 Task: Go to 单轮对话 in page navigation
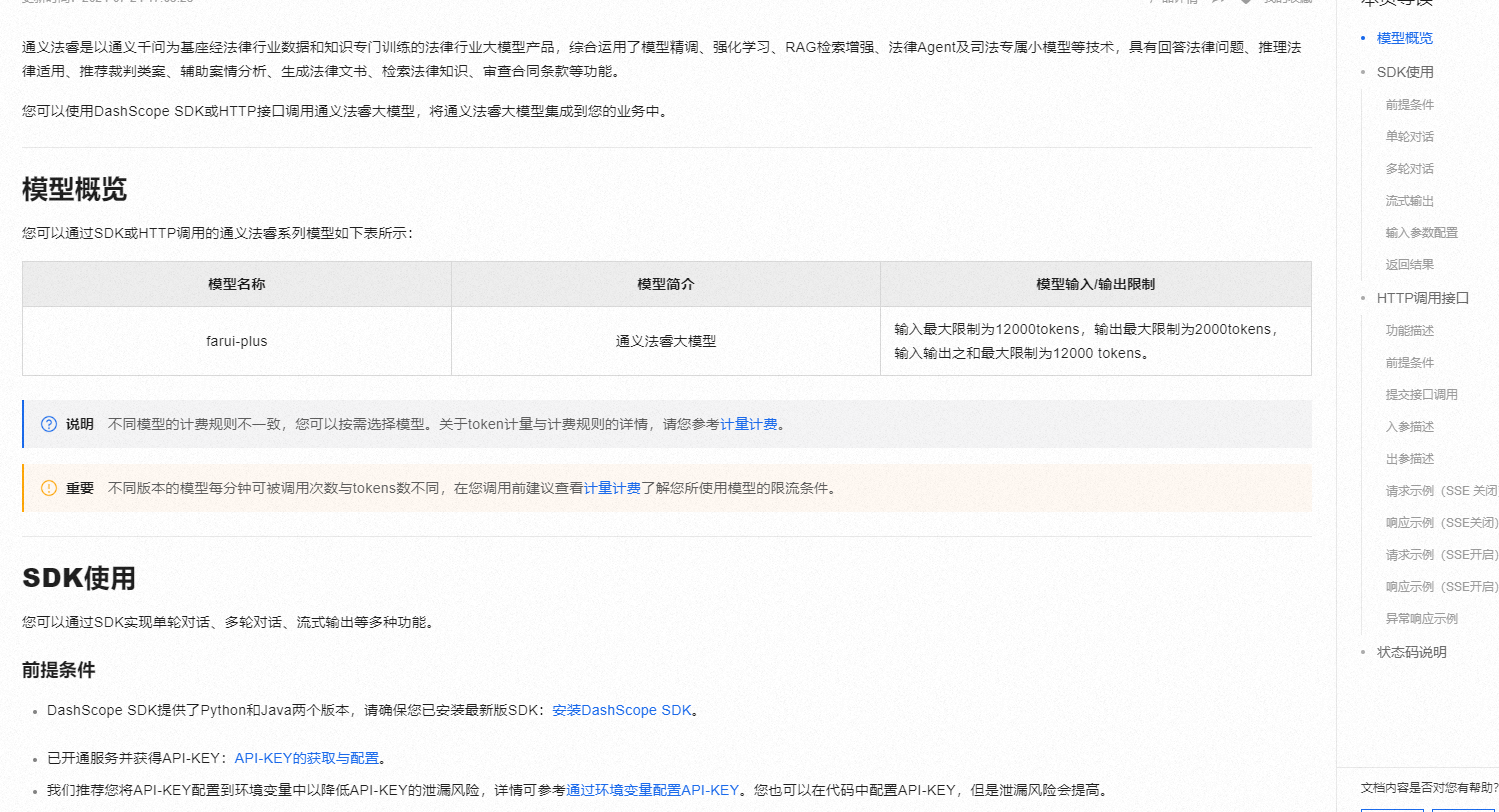(1410, 136)
